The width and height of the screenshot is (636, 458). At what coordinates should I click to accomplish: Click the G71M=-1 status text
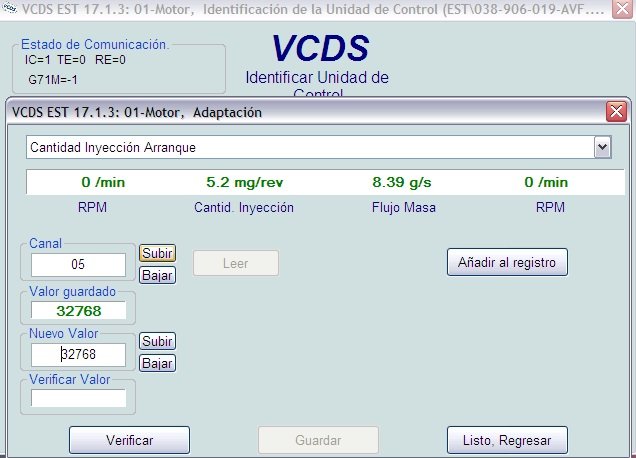tap(53, 80)
